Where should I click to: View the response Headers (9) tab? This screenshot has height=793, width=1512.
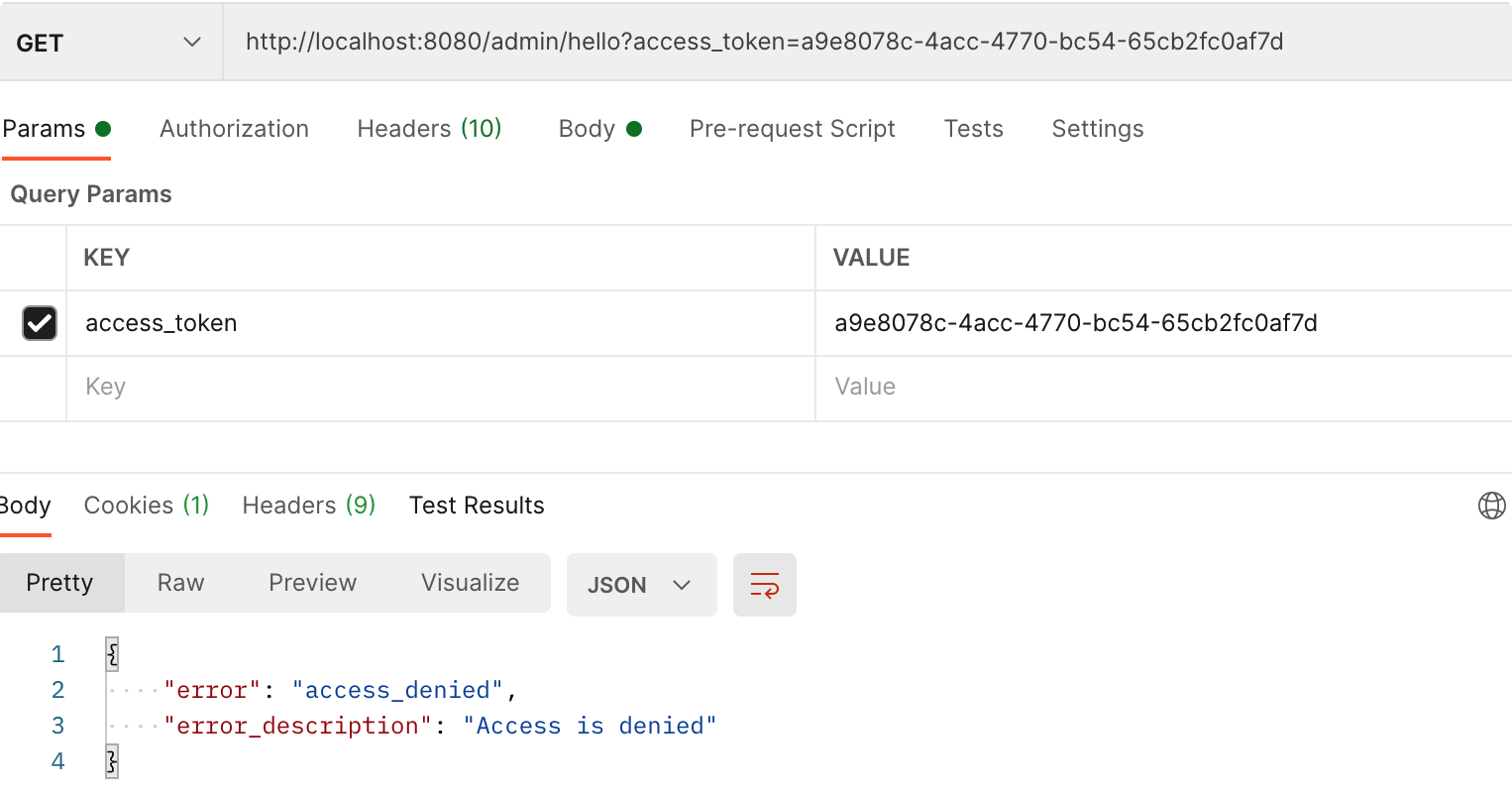pos(308,506)
